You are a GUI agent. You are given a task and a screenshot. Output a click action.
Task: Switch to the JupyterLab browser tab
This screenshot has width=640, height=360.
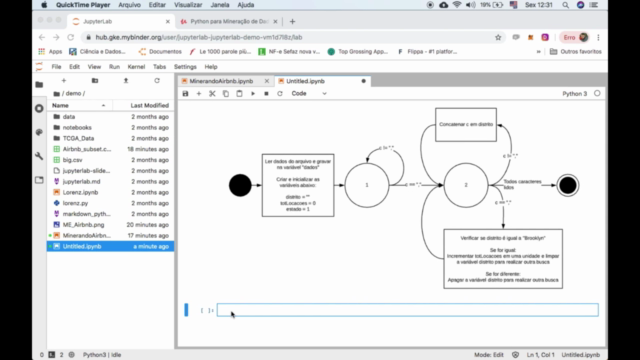120,21
